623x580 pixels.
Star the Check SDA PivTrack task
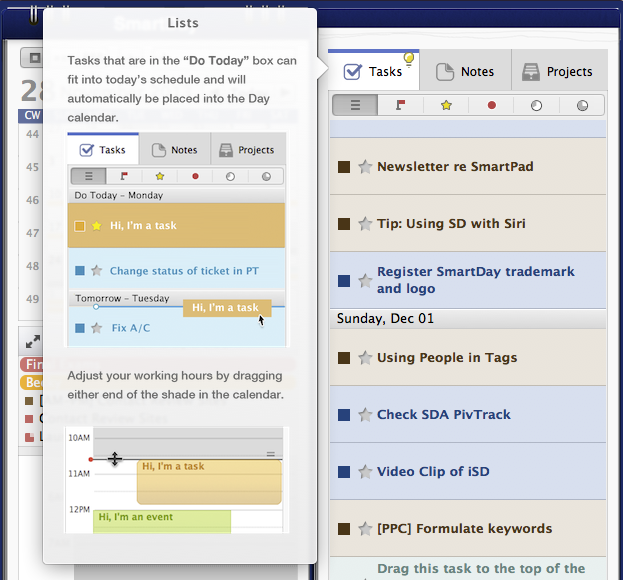pyautogui.click(x=365, y=415)
